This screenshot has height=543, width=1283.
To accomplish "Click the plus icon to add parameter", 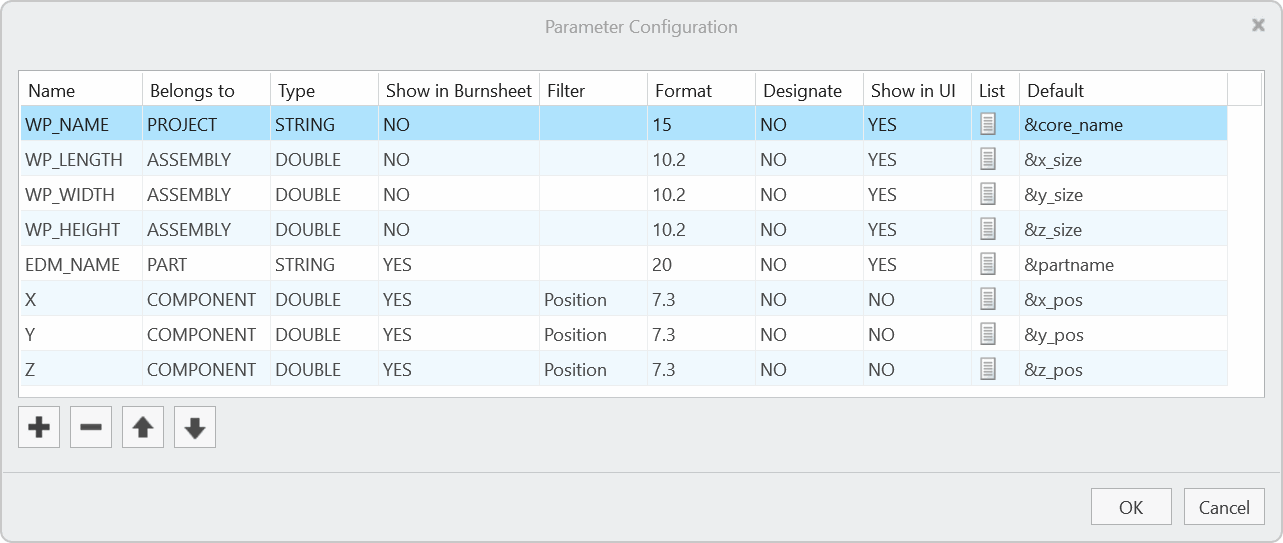I will [39, 428].
